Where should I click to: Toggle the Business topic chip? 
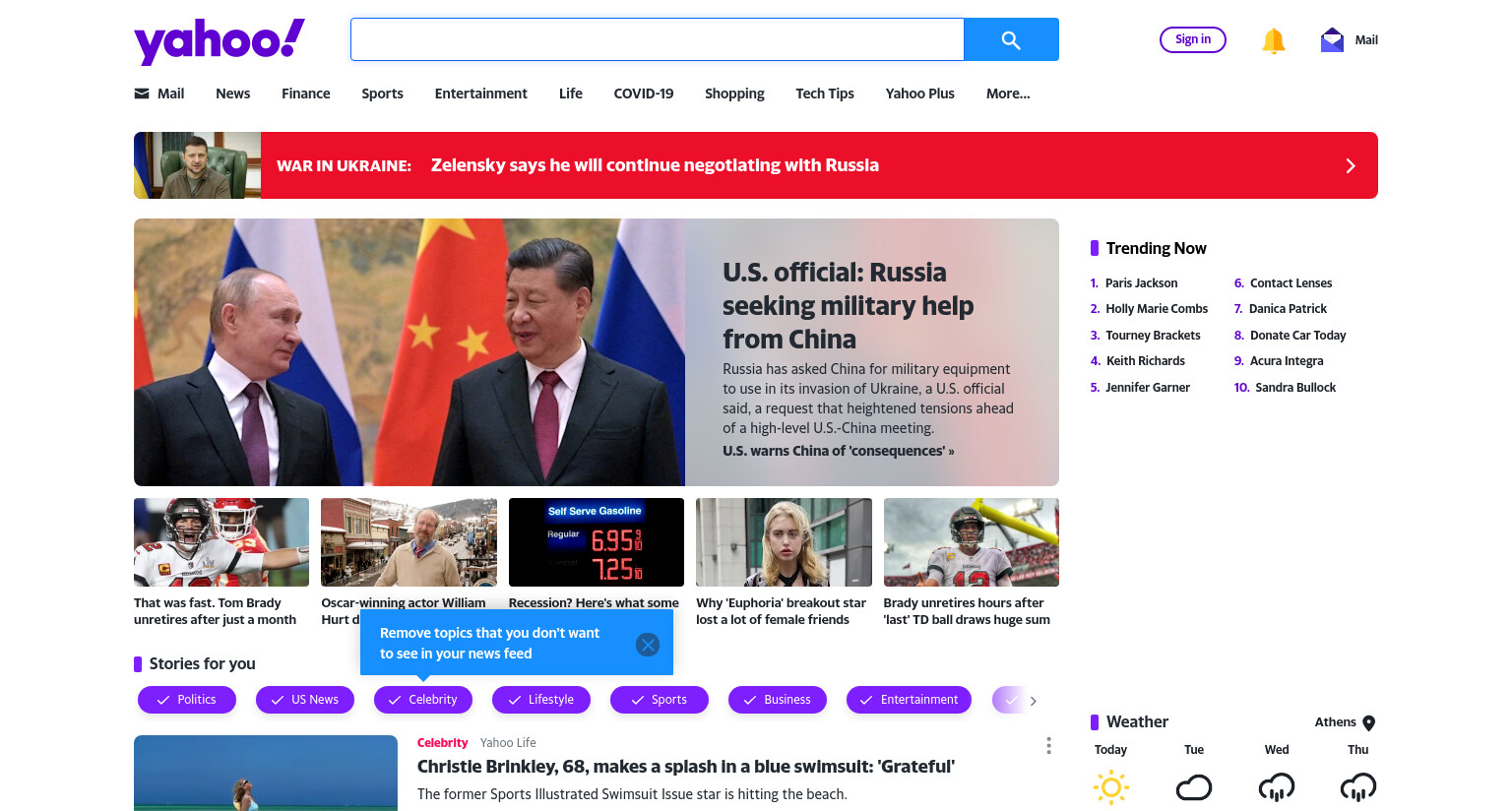[778, 700]
